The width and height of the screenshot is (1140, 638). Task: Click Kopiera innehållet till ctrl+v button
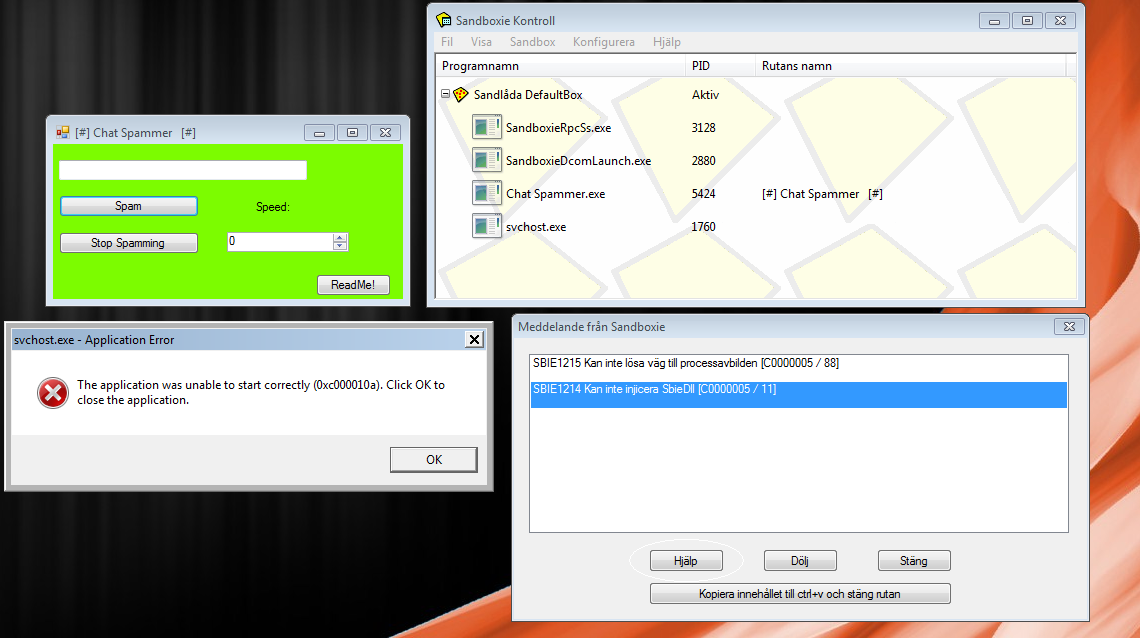coord(800,594)
